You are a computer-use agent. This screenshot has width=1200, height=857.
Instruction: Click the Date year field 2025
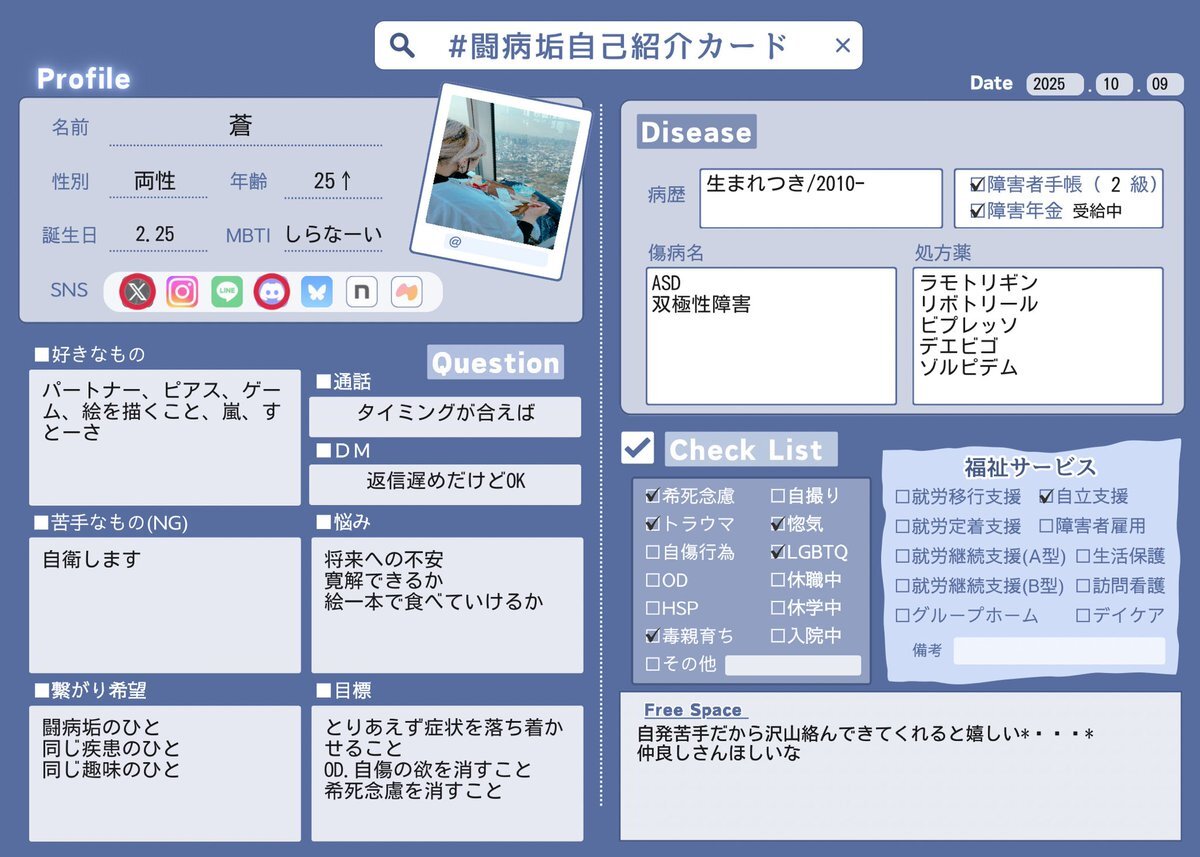[1055, 84]
